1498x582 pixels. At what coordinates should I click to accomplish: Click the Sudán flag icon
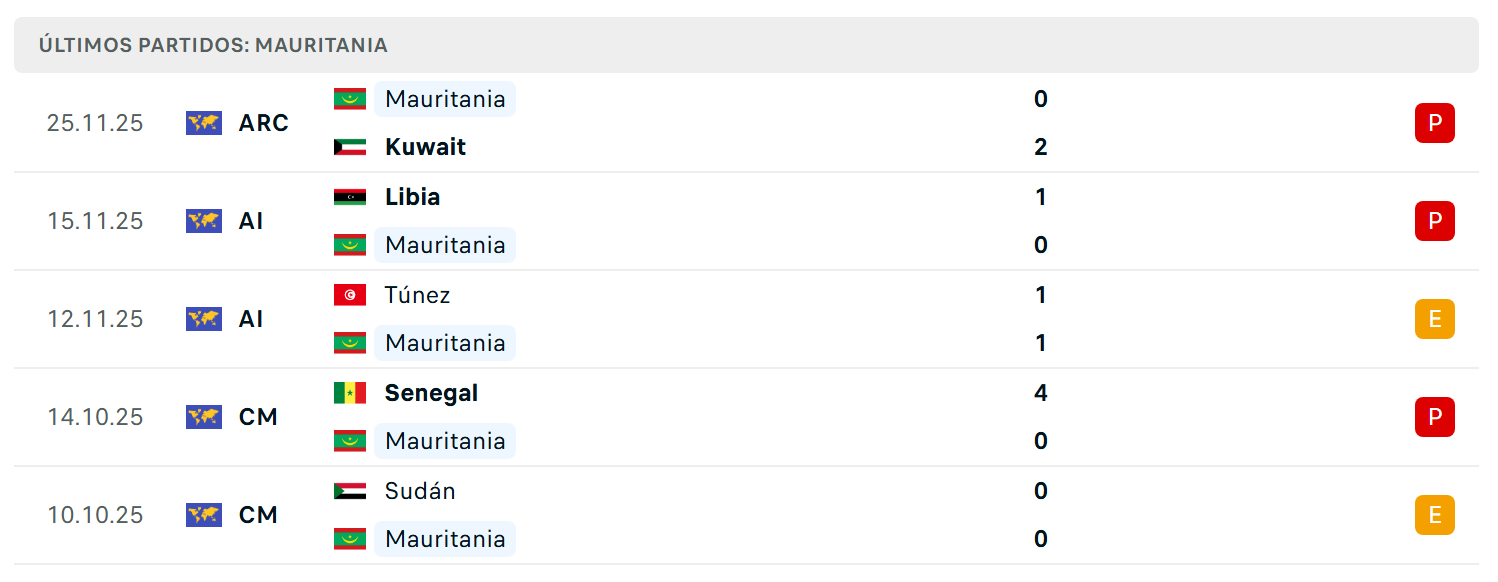click(350, 491)
